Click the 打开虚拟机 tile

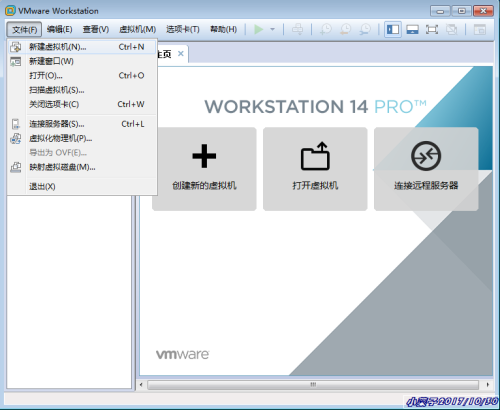(x=315, y=169)
